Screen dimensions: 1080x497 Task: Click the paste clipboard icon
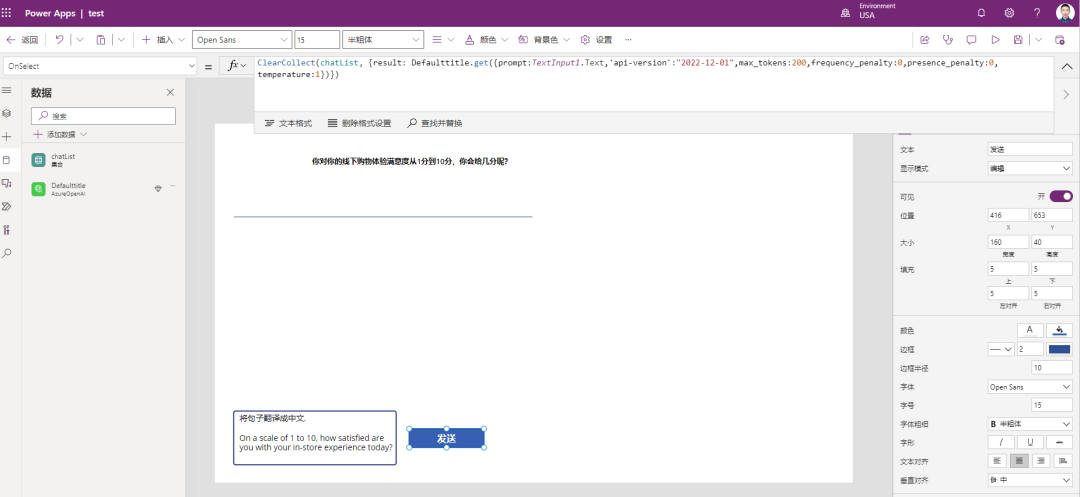(x=101, y=40)
